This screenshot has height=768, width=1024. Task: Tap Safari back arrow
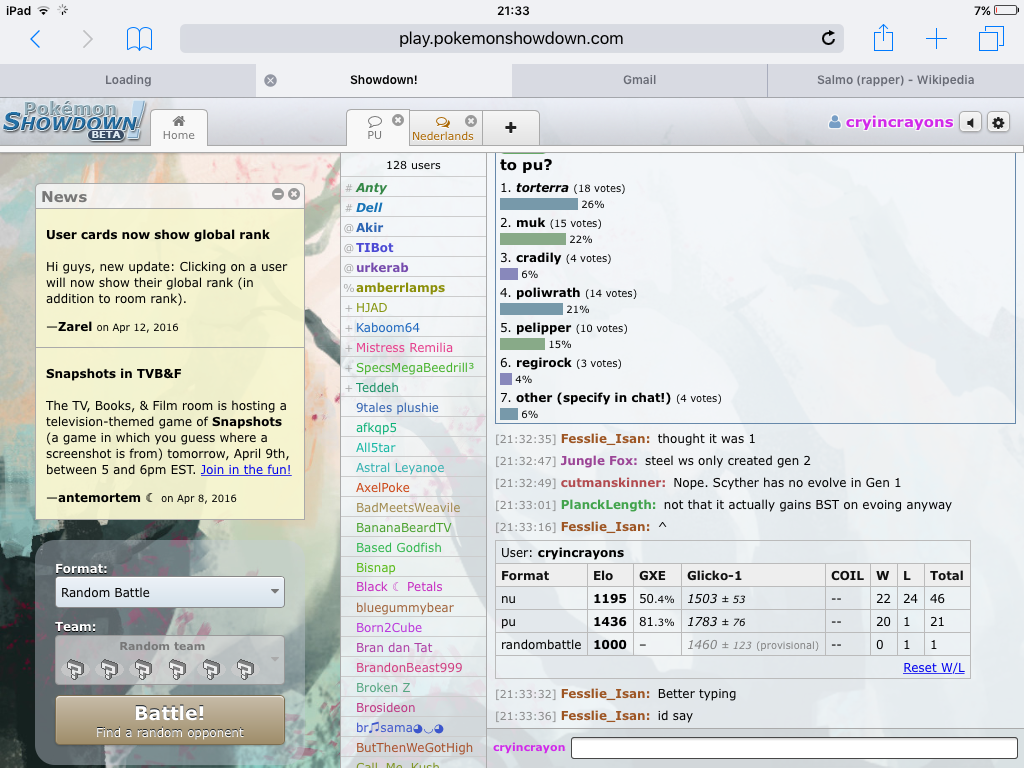point(35,39)
